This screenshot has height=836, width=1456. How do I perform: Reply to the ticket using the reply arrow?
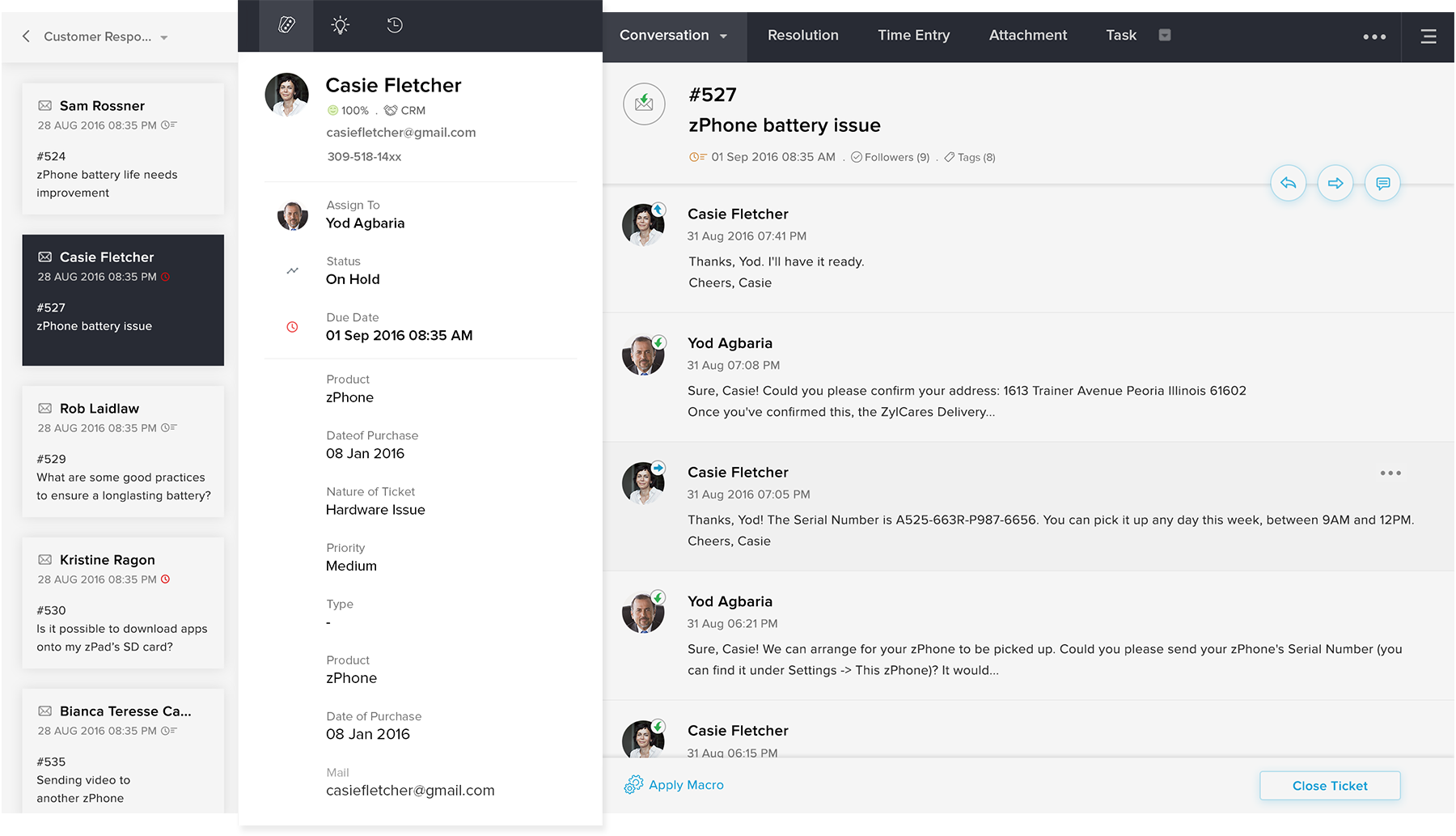coord(1288,183)
